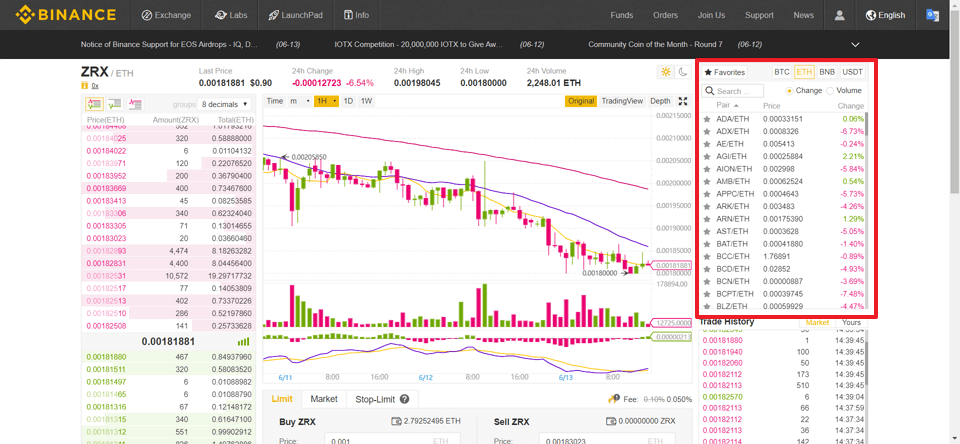
Task: Open the News link
Action: (x=804, y=15)
